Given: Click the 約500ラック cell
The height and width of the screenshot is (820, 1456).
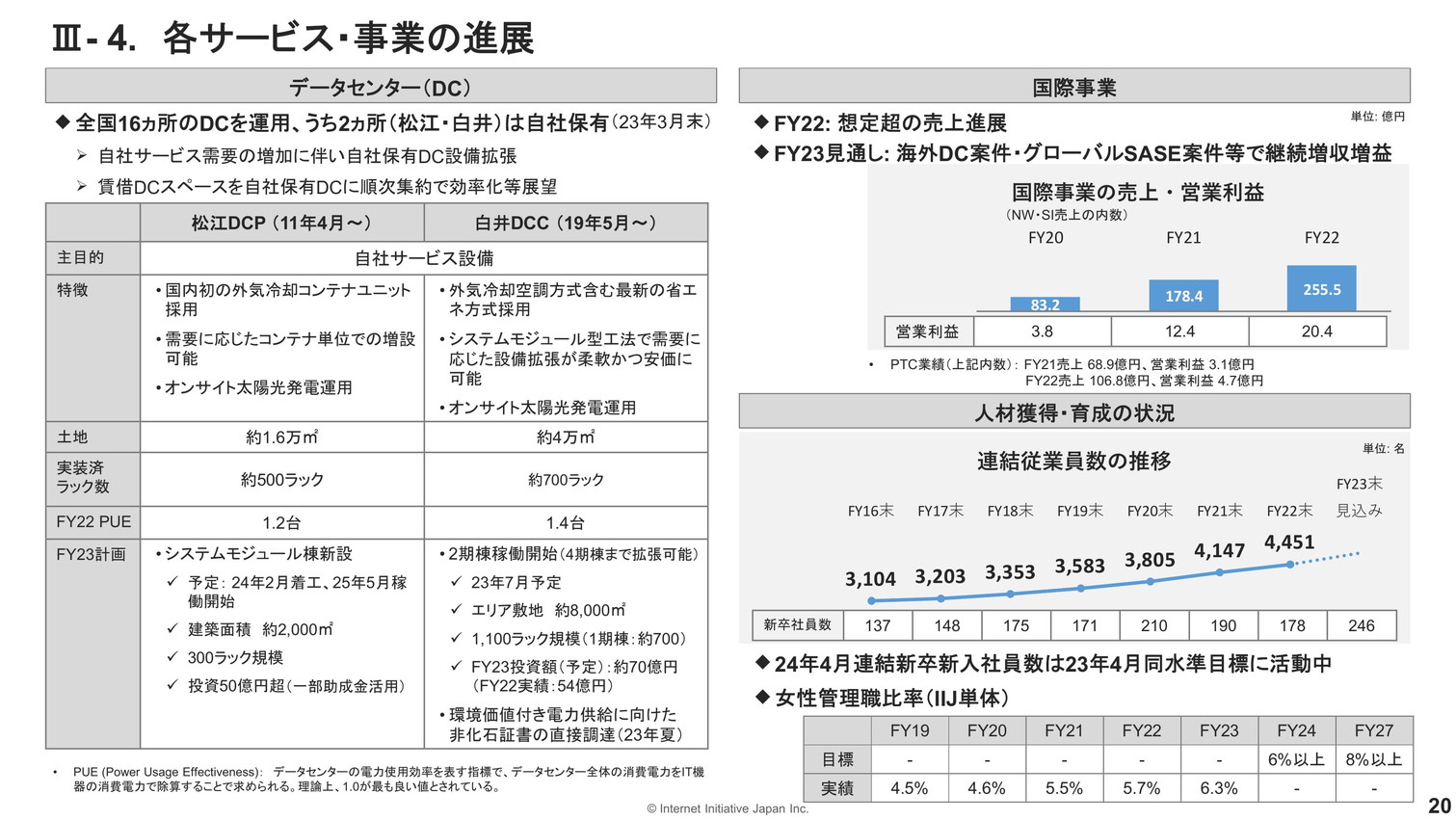Looking at the screenshot, I should pyautogui.click(x=281, y=479).
